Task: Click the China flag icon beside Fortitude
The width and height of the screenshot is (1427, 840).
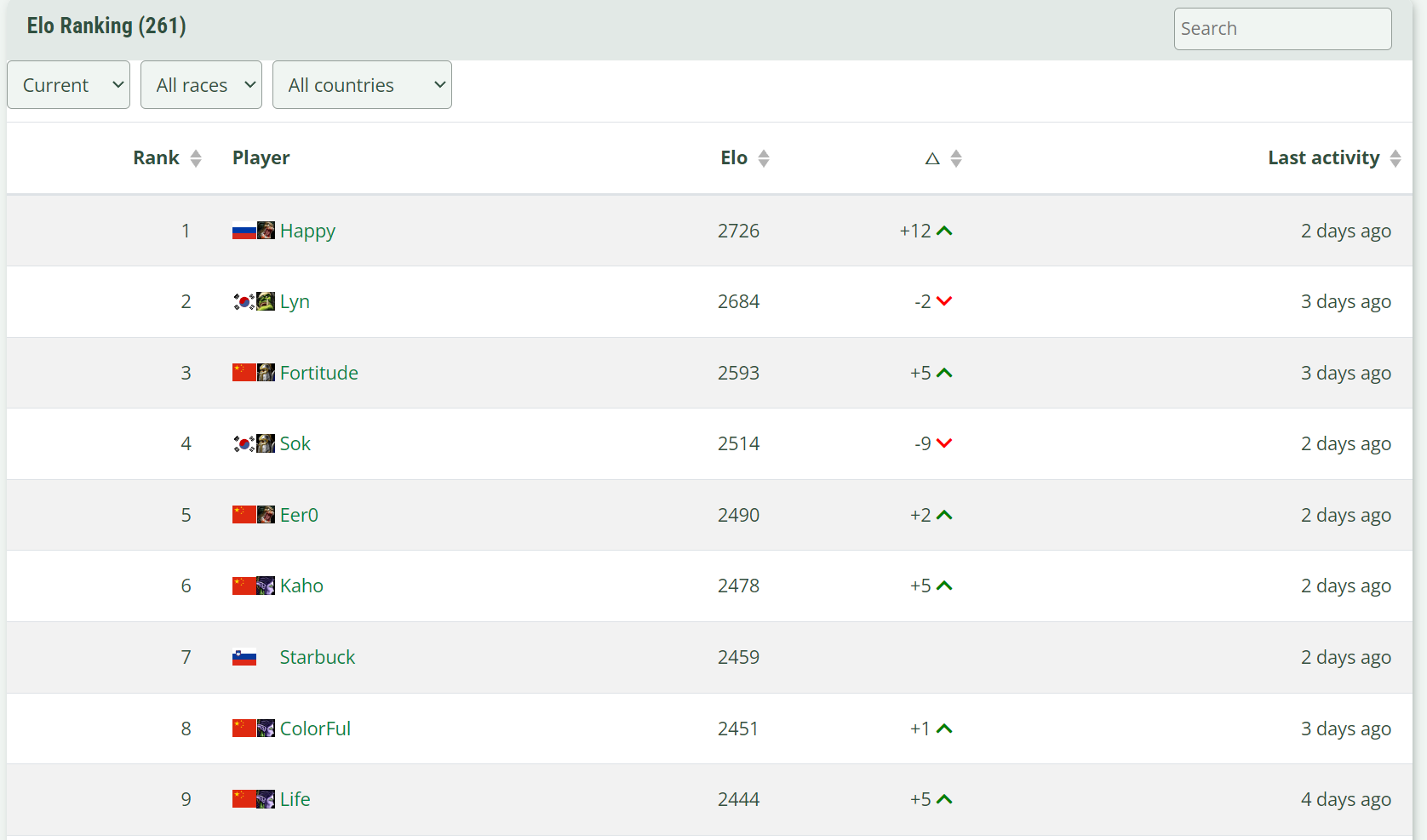Action: coord(244,373)
